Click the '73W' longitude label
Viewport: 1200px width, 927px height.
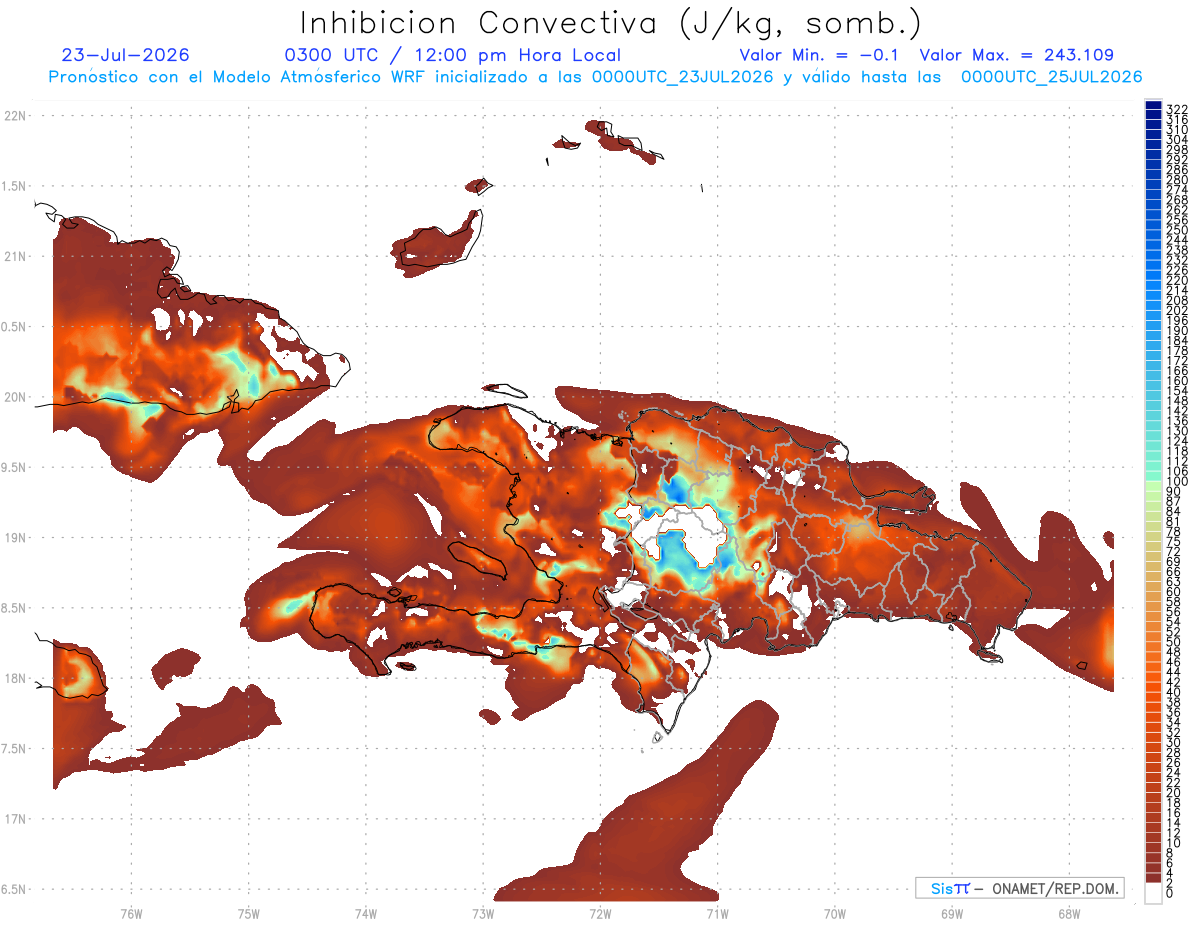[x=482, y=913]
